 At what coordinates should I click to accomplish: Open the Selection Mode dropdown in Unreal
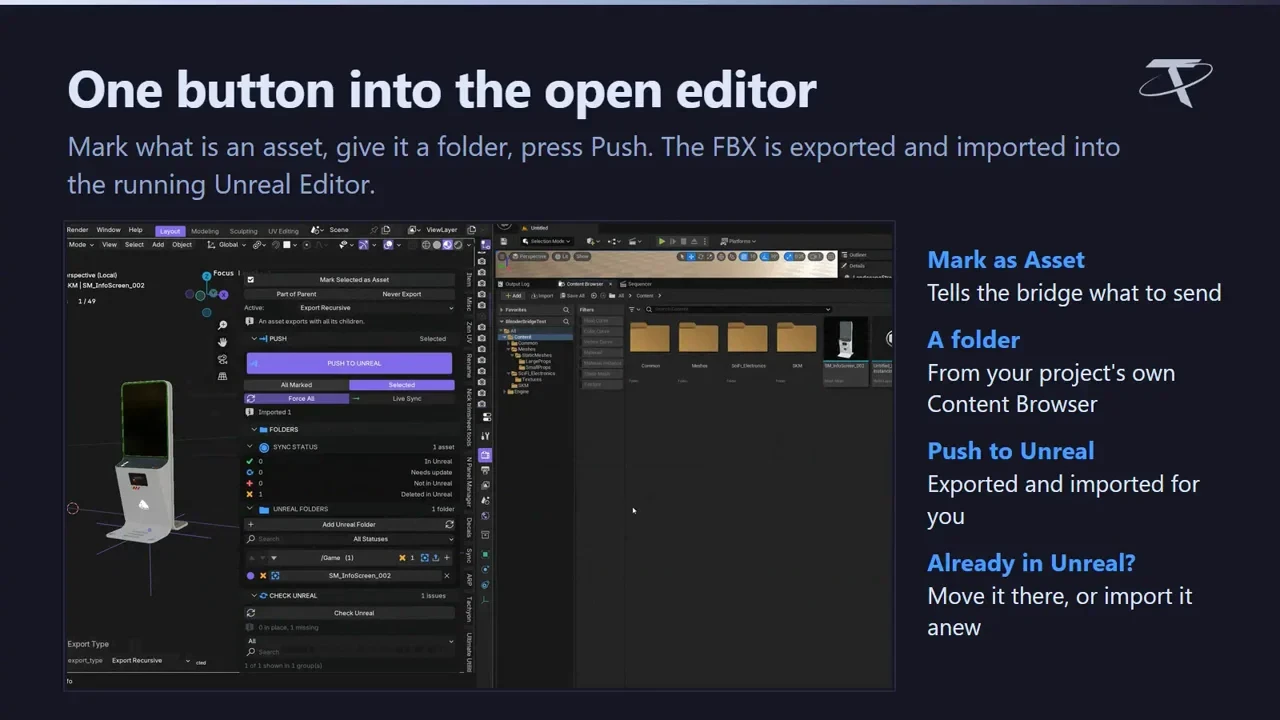point(549,241)
